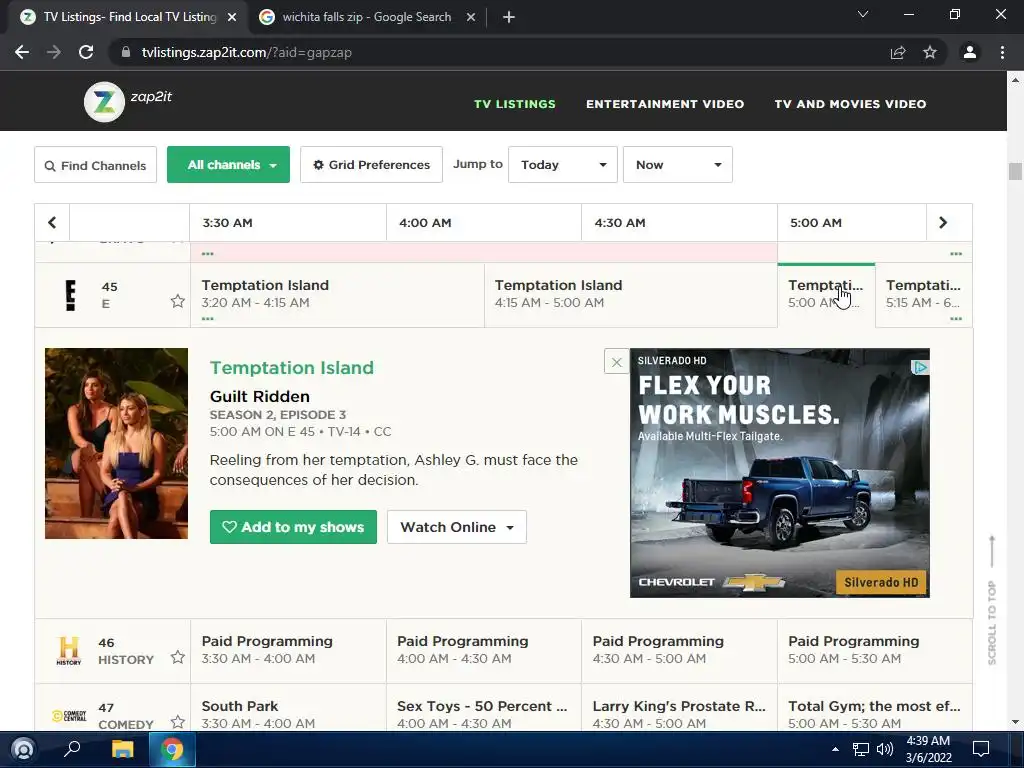Switch to TV Listings browser tab
Image resolution: width=1024 pixels, height=768 pixels.
point(128,17)
